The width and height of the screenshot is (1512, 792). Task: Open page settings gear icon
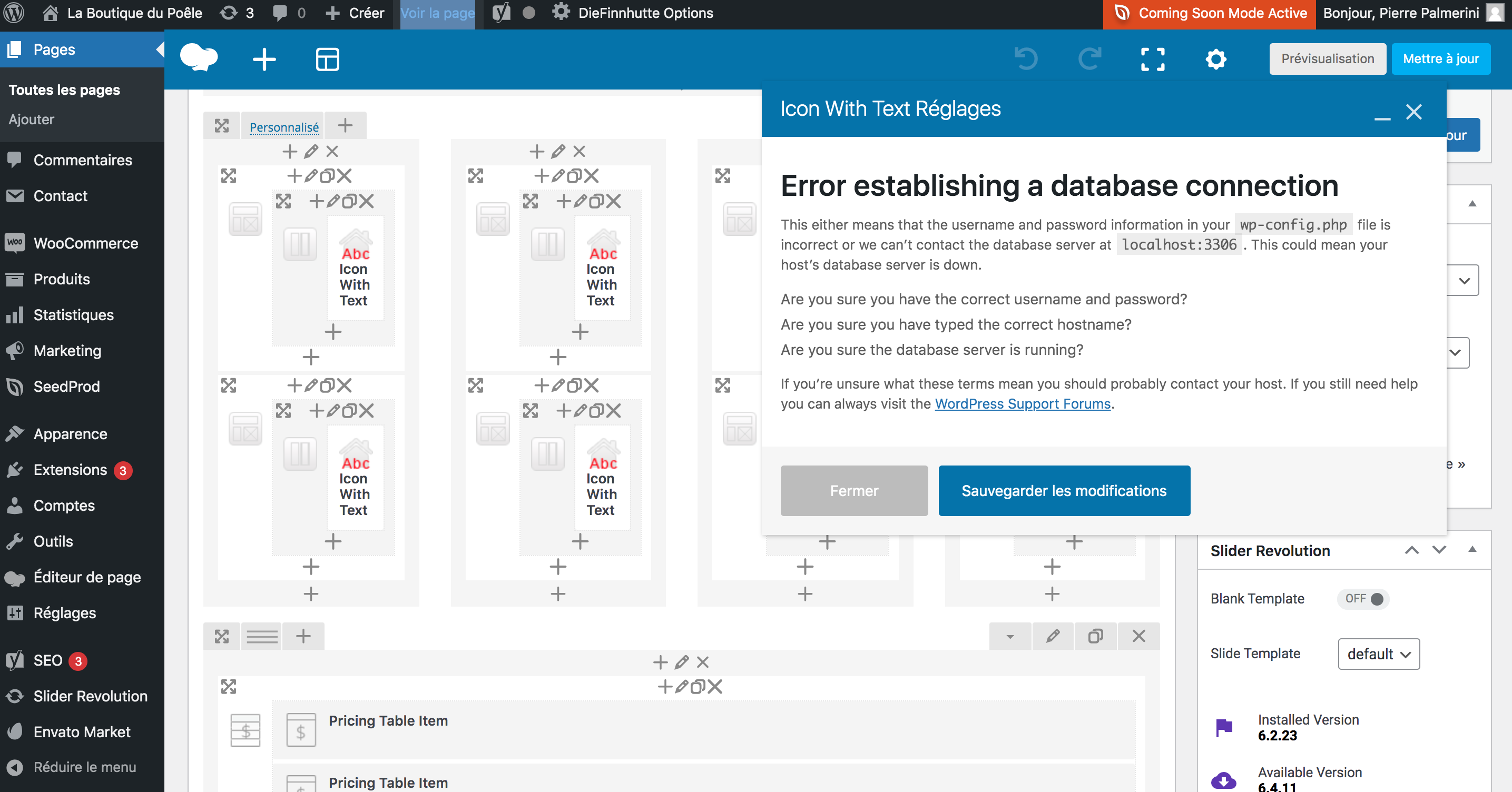1215,60
